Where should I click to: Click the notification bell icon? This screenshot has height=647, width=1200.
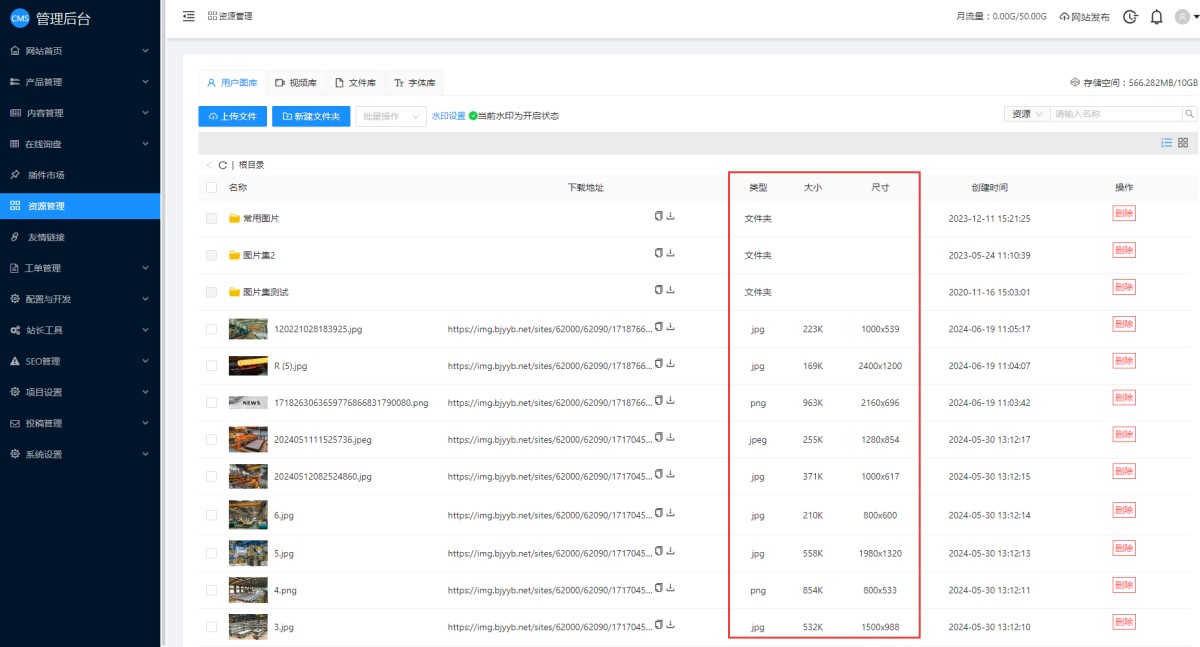pyautogui.click(x=1156, y=17)
